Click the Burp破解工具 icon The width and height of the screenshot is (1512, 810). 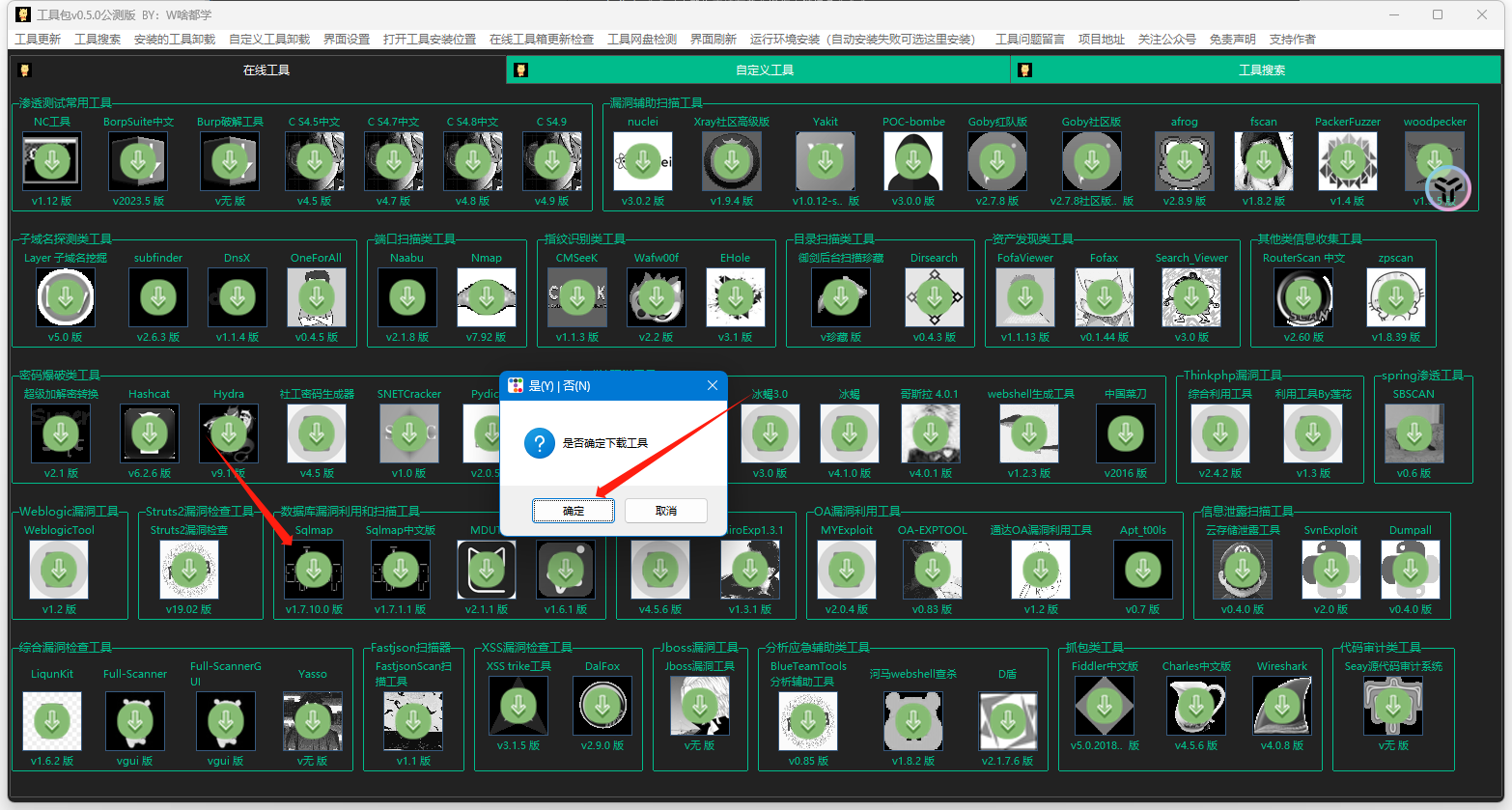point(230,161)
